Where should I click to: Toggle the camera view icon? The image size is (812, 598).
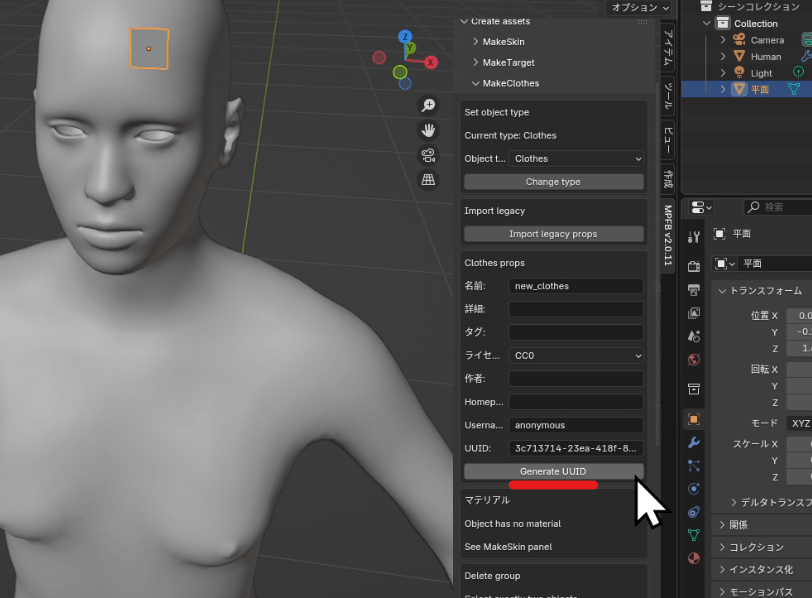[x=428, y=155]
